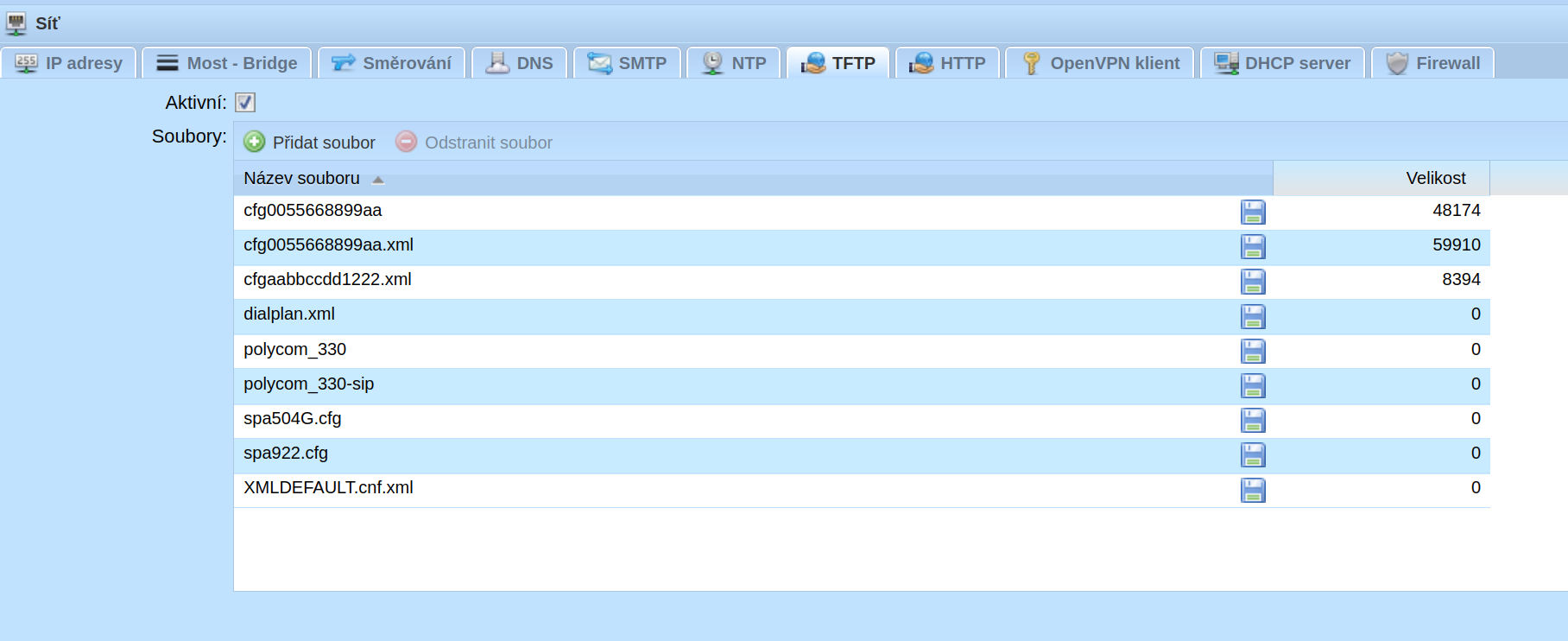Click save icon for spa922.cfg row
Viewport: 1568px width, 641px height.
click(x=1253, y=455)
